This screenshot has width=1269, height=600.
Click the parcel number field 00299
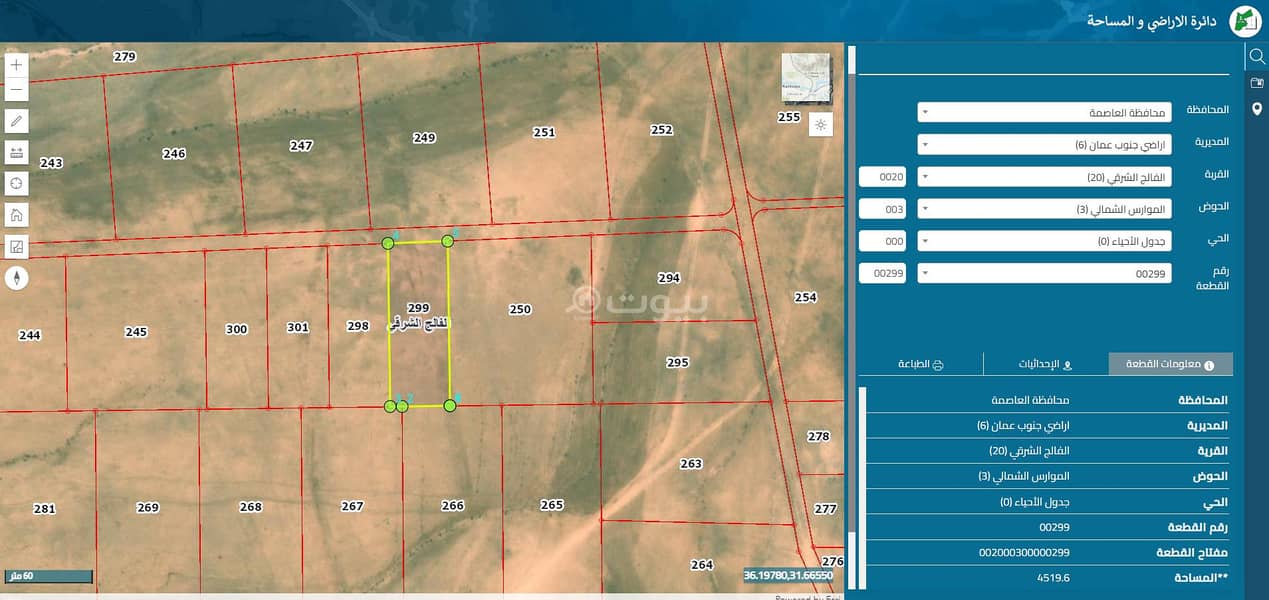[x=883, y=273]
